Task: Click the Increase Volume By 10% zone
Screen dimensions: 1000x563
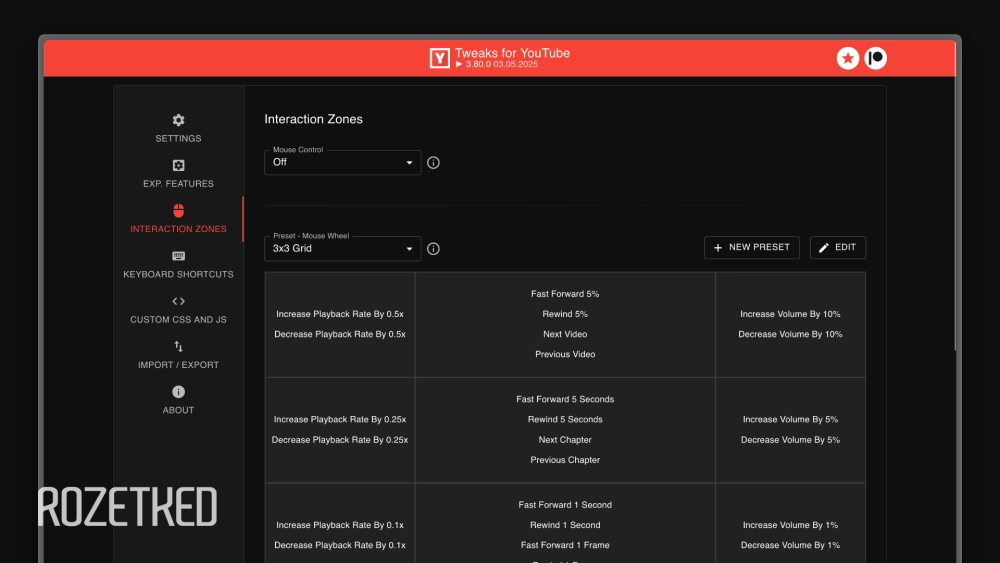Action: pos(790,314)
